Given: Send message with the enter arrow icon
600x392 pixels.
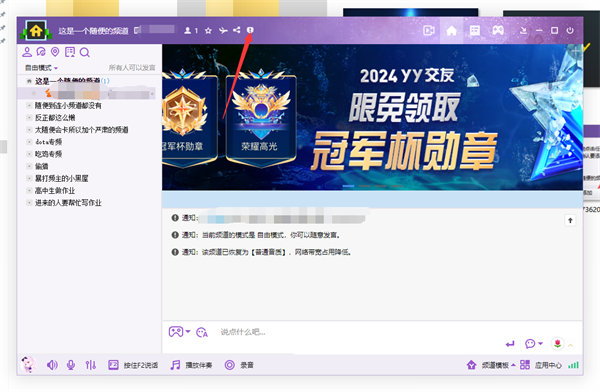Looking at the screenshot, I should tap(510, 344).
